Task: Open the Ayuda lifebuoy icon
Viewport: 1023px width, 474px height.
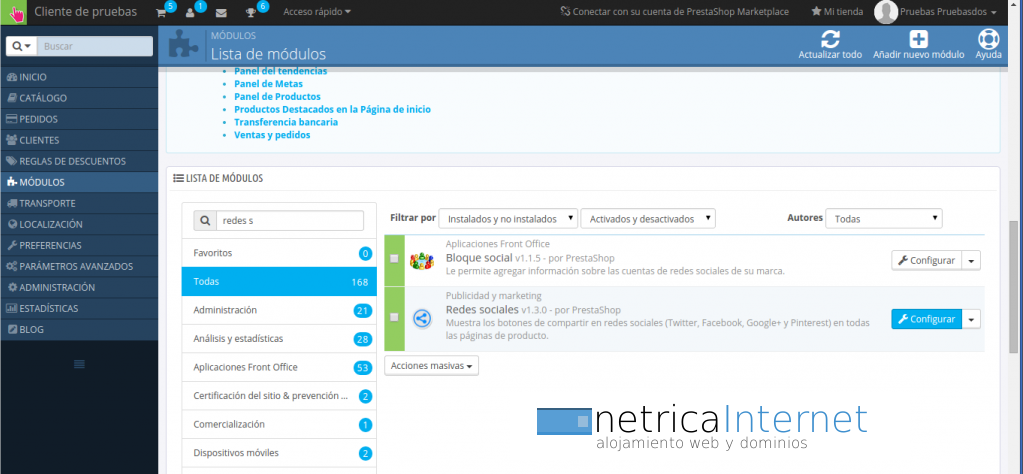Action: [x=988, y=39]
